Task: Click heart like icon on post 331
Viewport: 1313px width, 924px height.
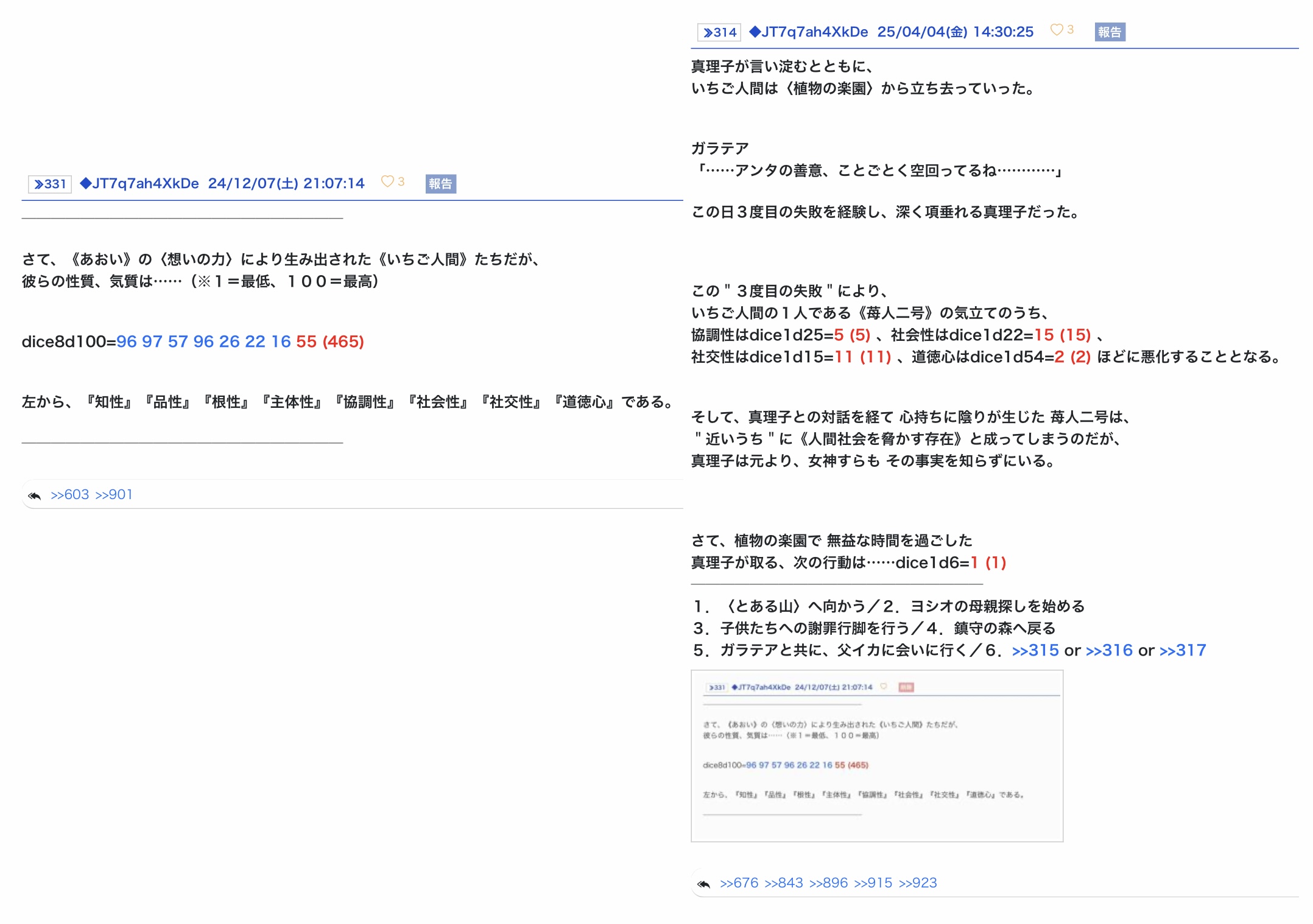Action: coord(387,181)
